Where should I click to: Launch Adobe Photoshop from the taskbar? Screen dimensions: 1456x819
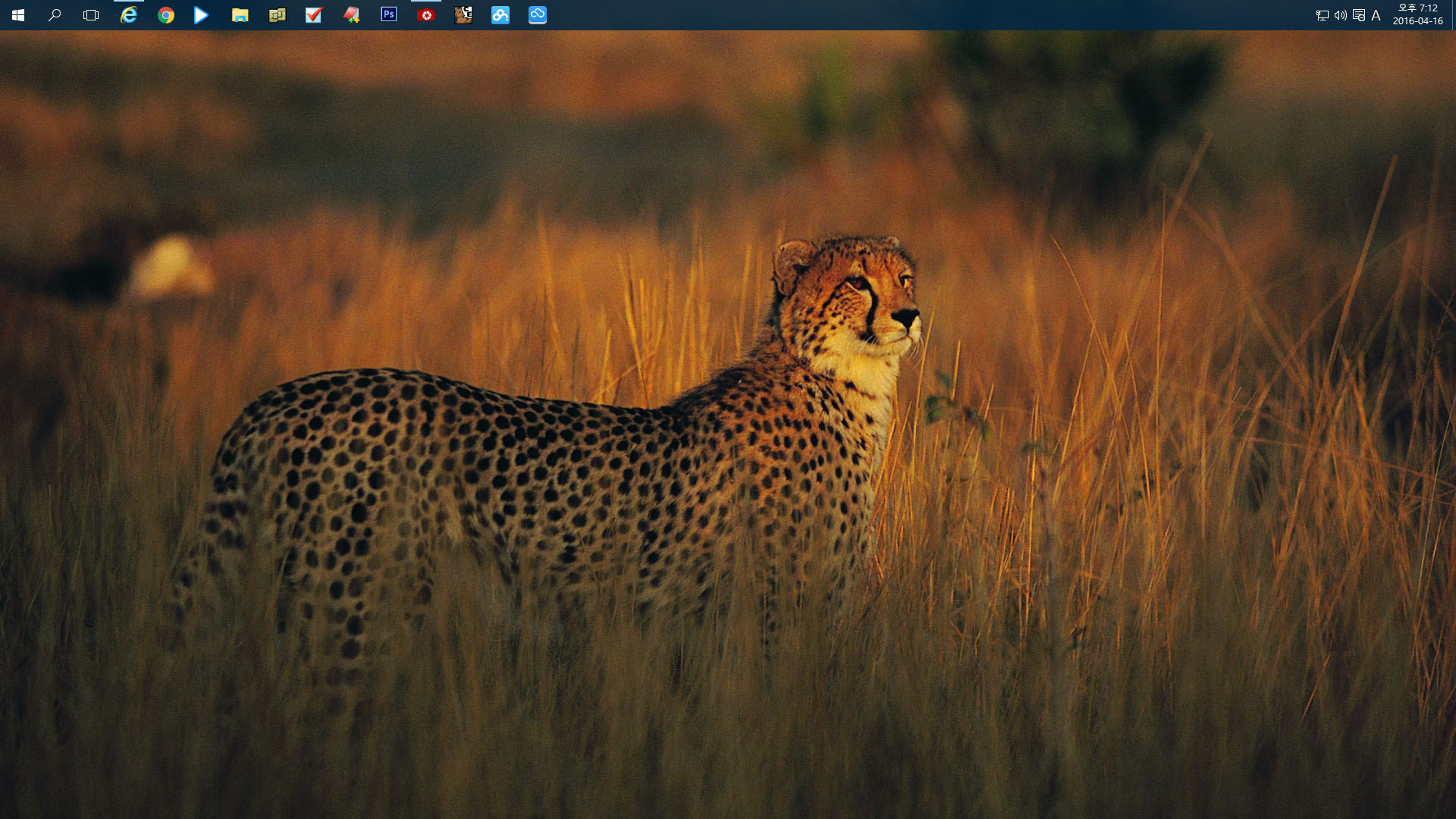[x=389, y=14]
